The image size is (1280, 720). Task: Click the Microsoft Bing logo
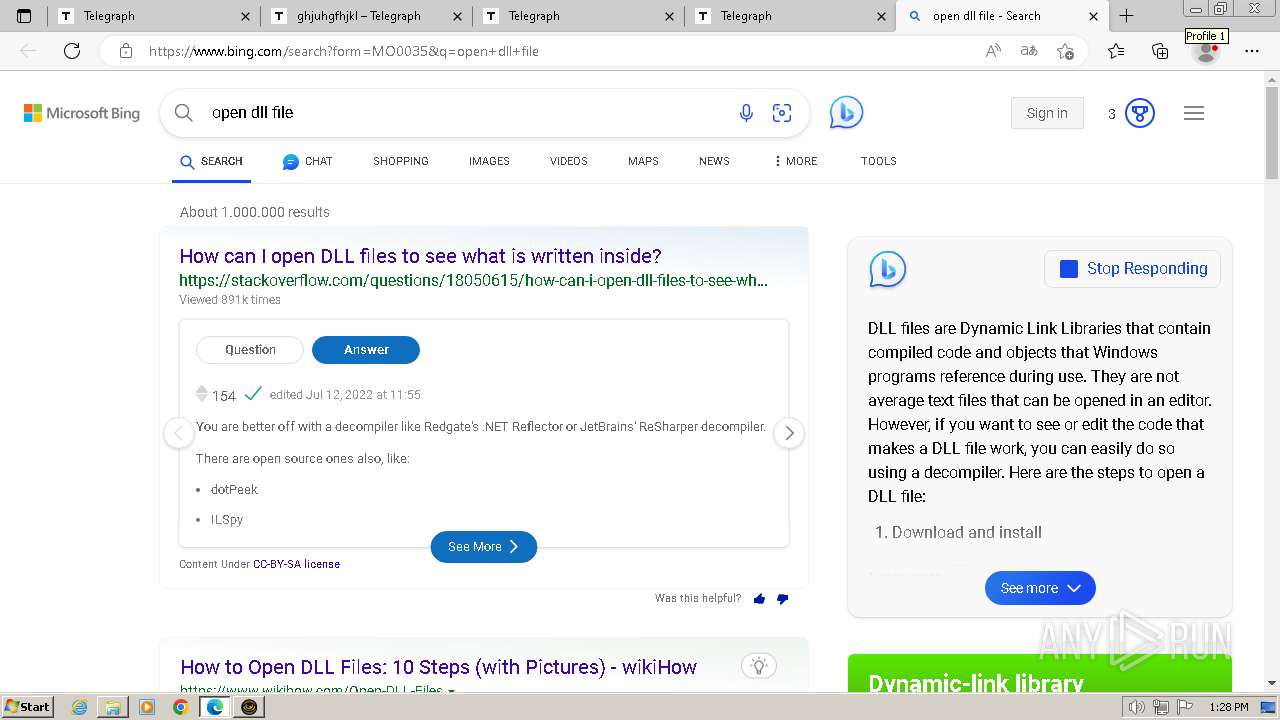pos(82,113)
